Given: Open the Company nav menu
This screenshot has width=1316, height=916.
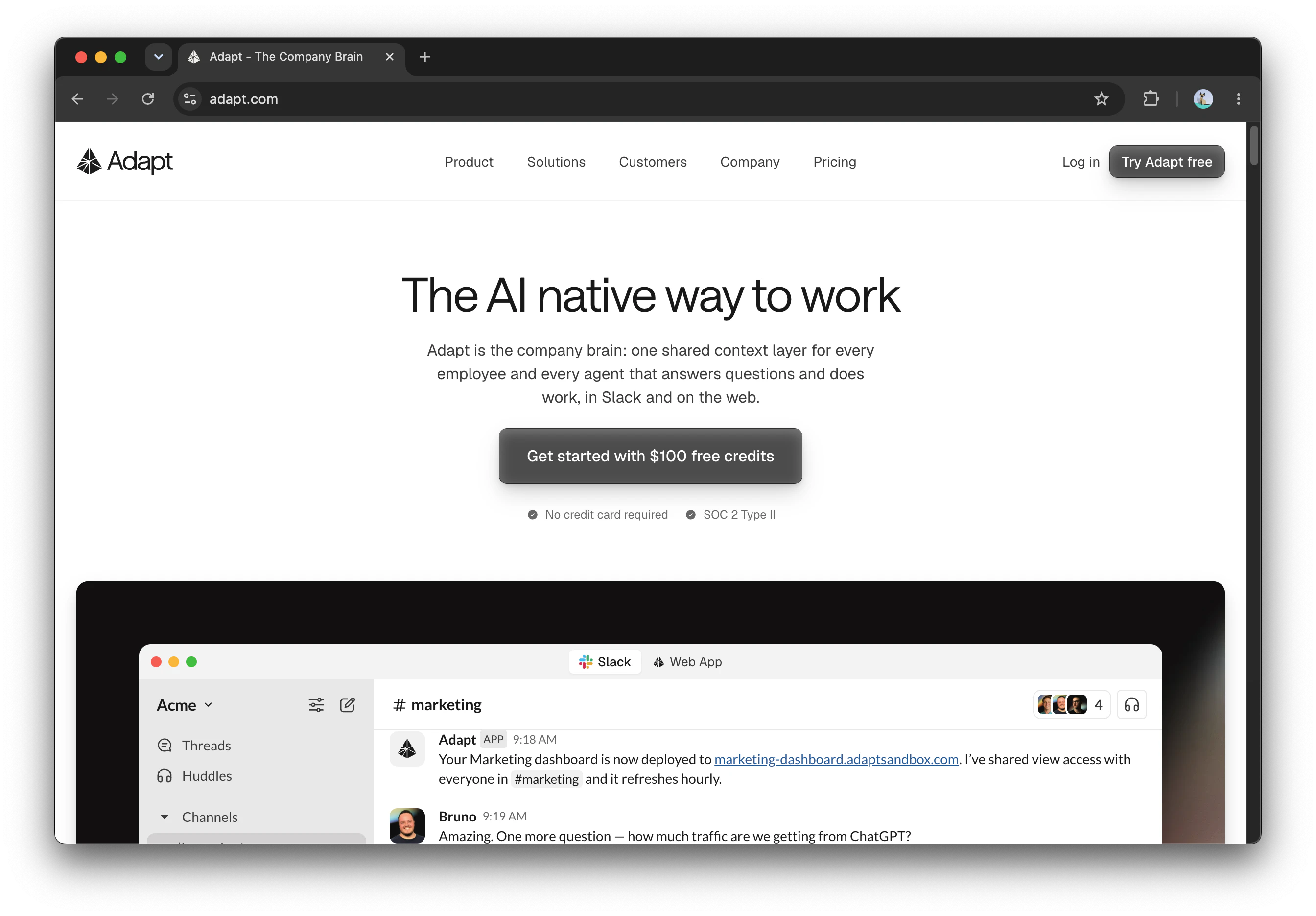Looking at the screenshot, I should click(750, 162).
